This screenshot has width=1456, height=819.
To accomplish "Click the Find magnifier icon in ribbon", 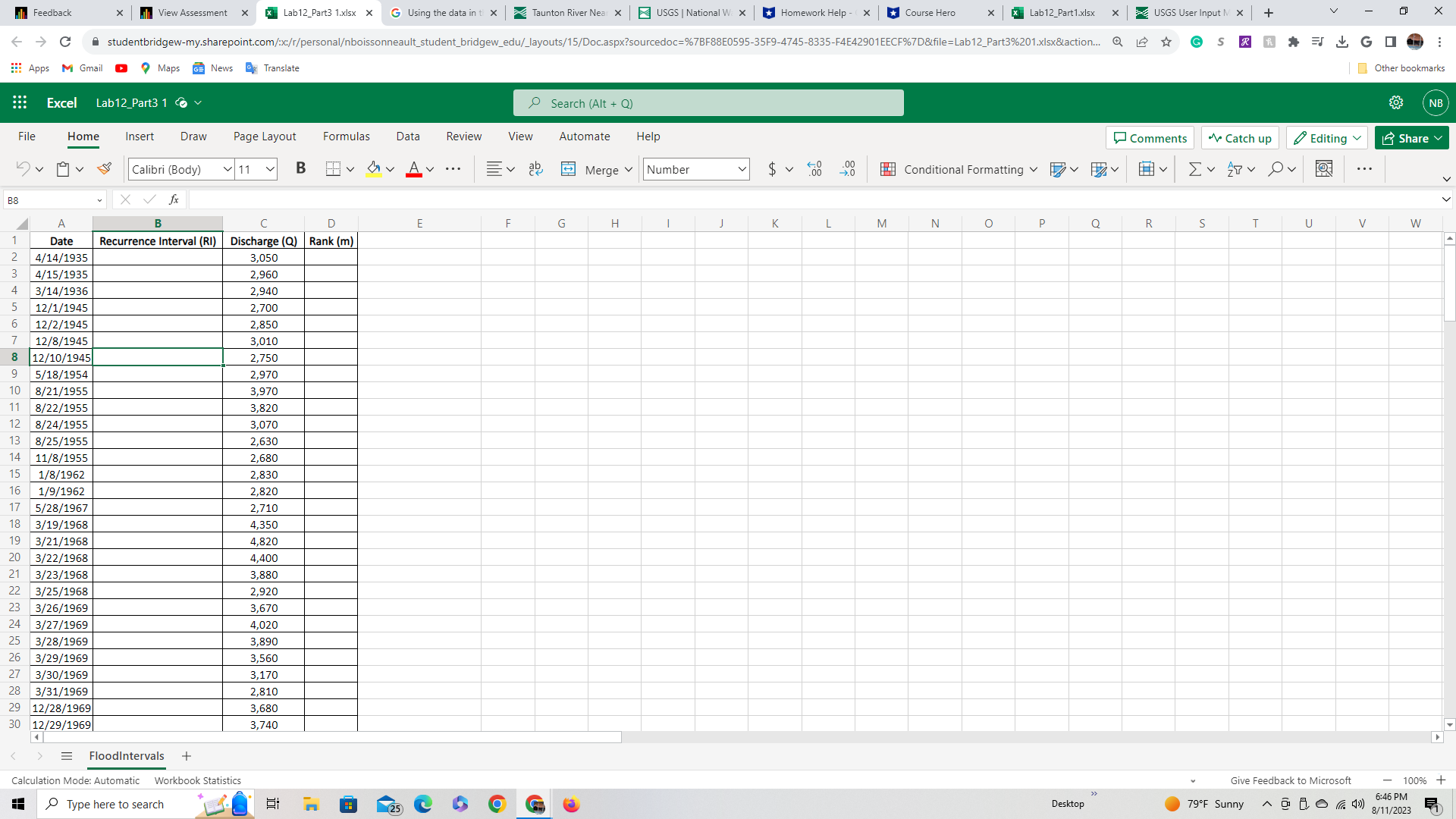I will point(1276,169).
